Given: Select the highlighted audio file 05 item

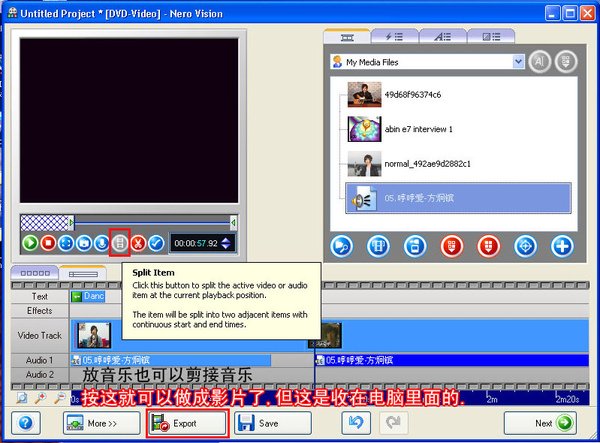Looking at the screenshot, I should click(x=458, y=198).
